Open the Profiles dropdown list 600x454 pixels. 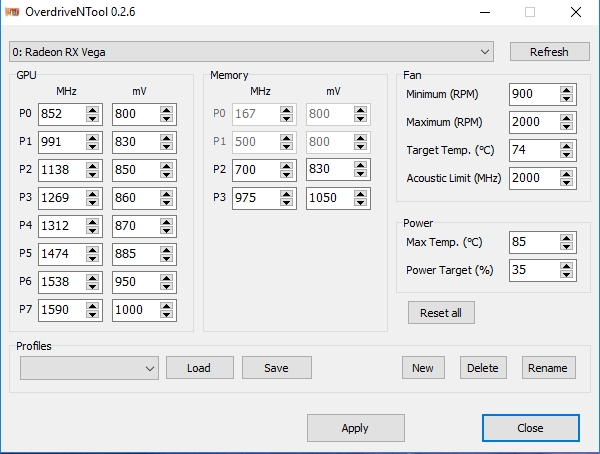tap(89, 368)
